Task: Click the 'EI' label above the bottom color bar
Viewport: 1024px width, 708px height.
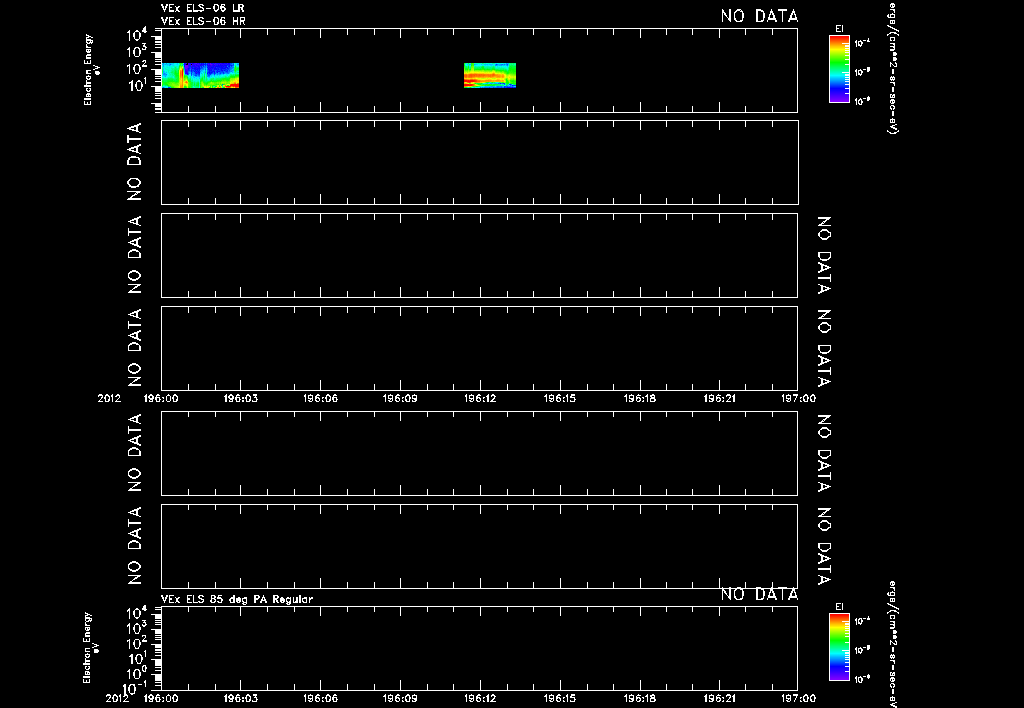Action: pyautogui.click(x=839, y=607)
